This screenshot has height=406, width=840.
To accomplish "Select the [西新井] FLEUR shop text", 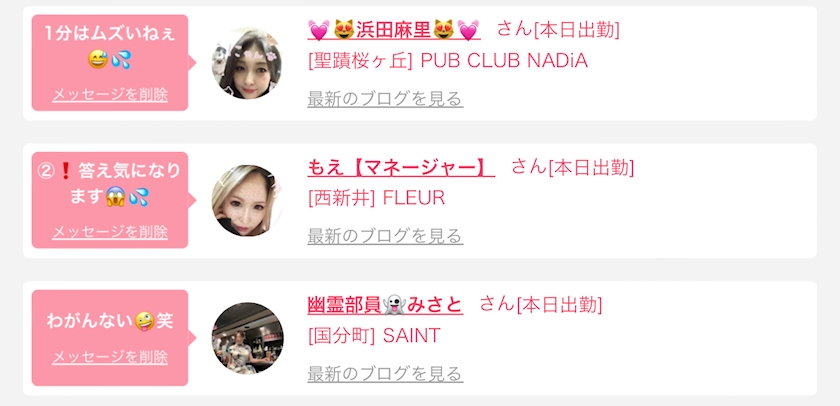I will pyautogui.click(x=376, y=198).
